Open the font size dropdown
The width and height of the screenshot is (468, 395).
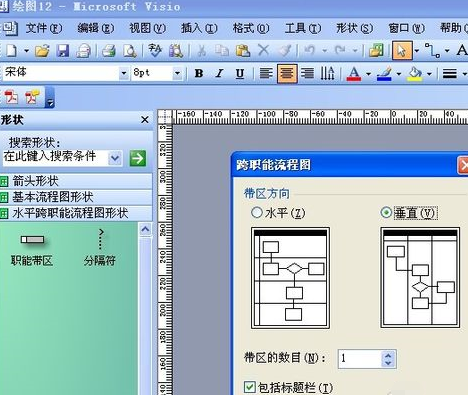pos(177,73)
